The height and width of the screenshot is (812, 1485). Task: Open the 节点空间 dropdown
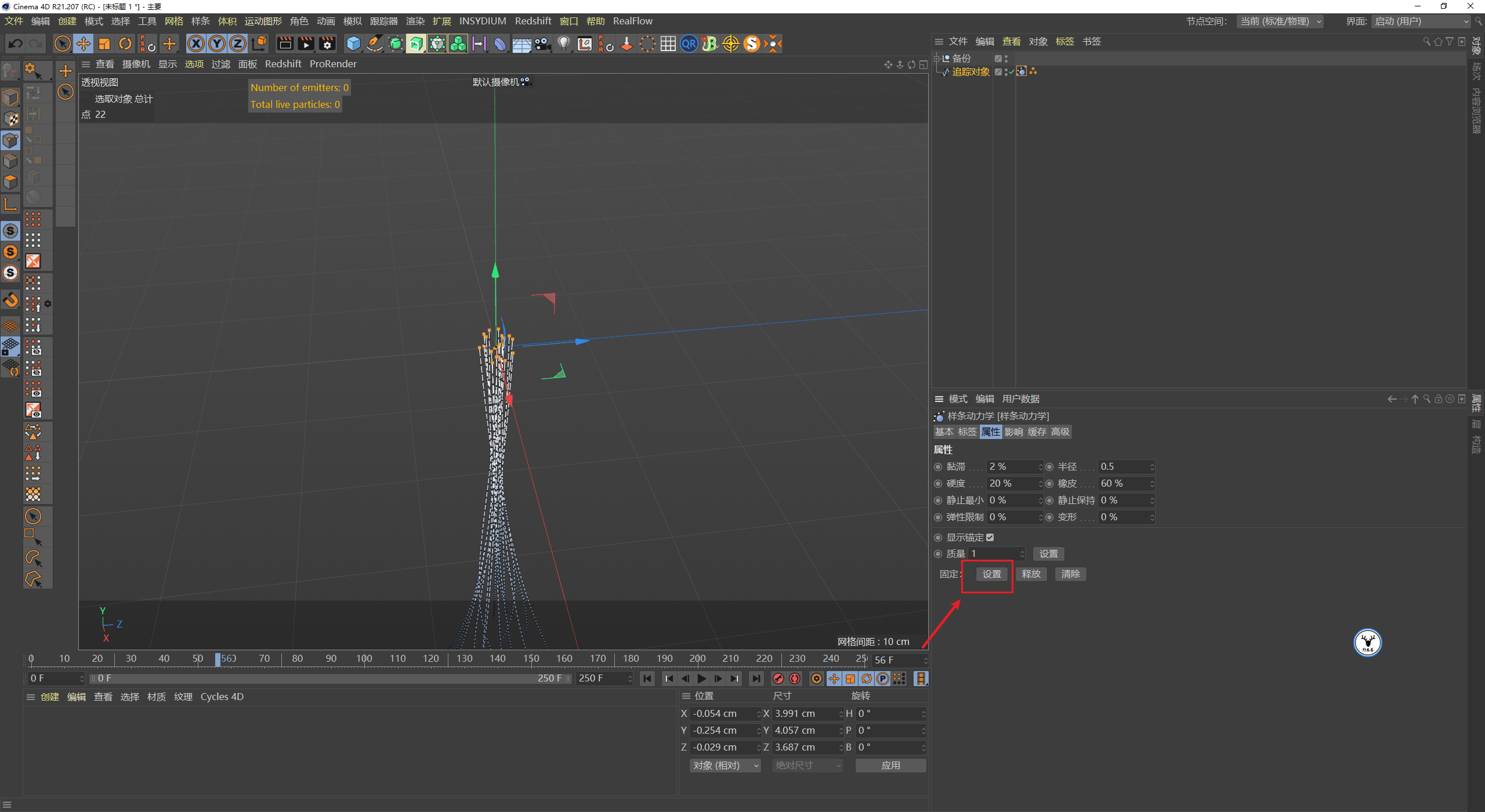[1280, 21]
